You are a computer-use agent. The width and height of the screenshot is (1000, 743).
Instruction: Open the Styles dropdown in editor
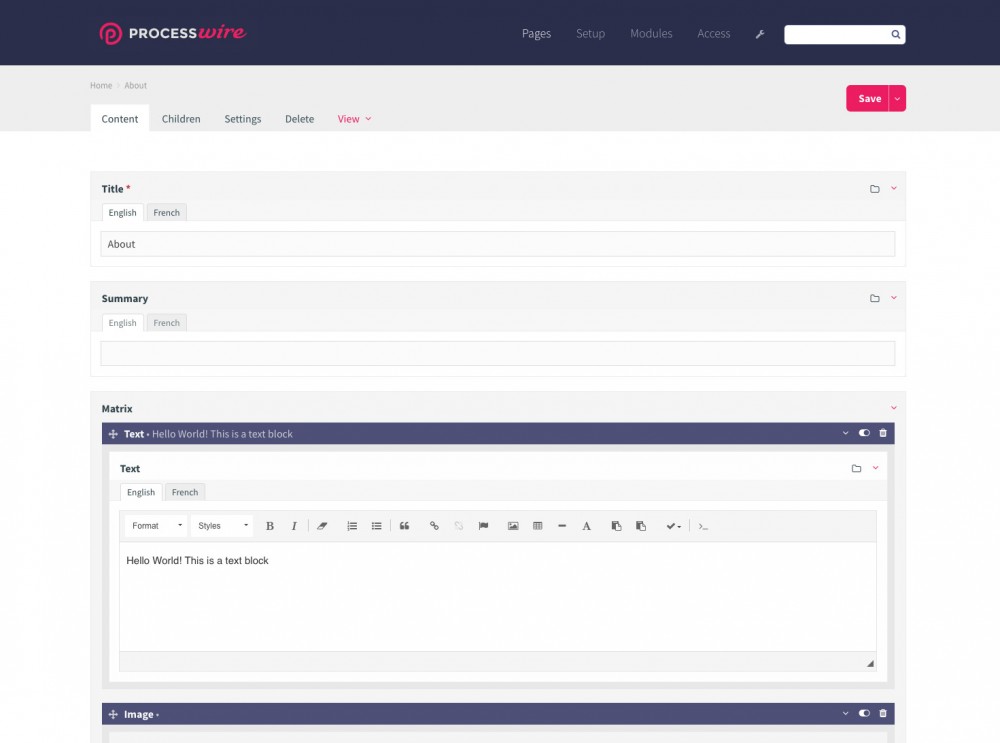coord(222,526)
